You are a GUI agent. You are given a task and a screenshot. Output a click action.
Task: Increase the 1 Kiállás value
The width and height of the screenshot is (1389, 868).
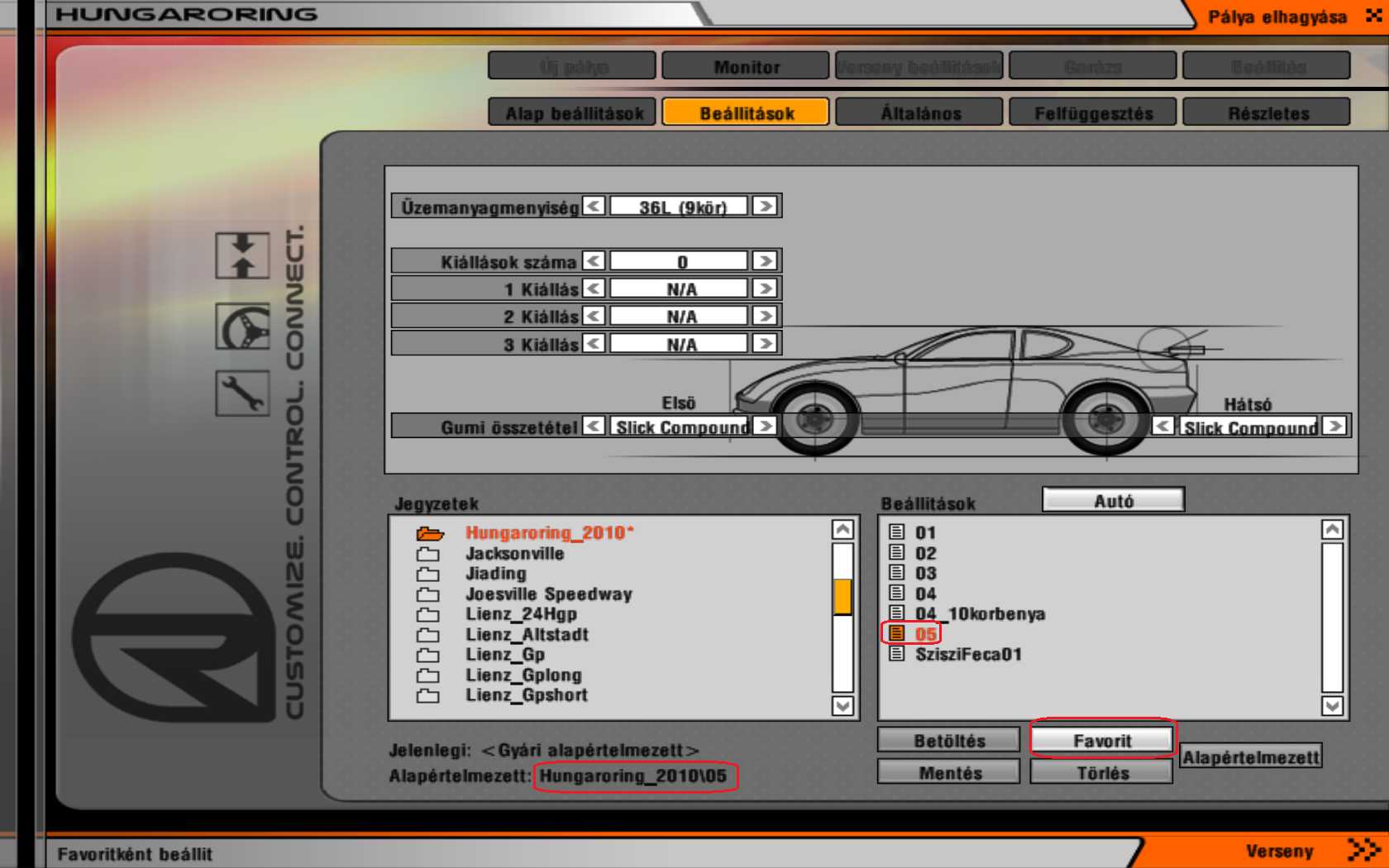click(765, 289)
